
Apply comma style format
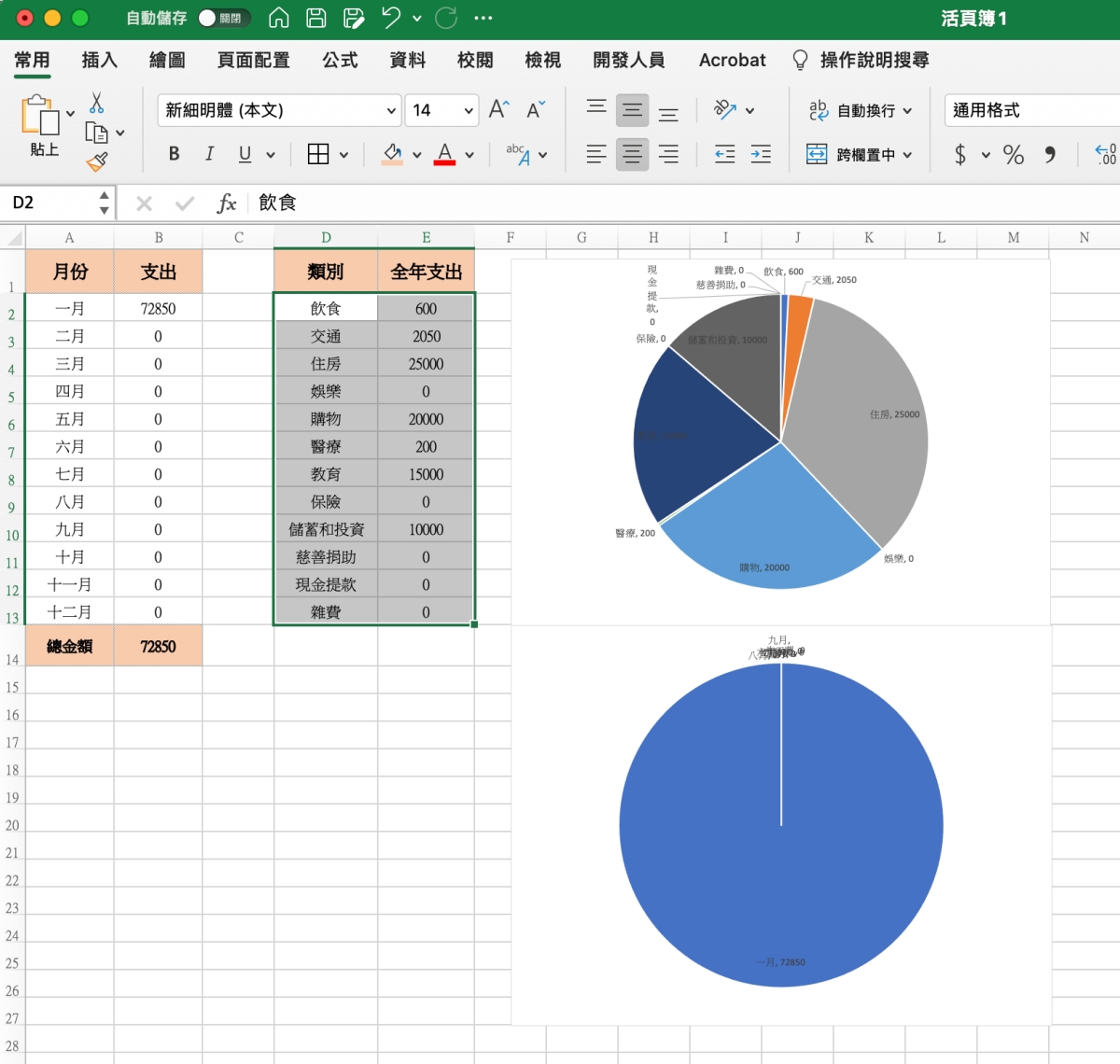tap(1050, 154)
